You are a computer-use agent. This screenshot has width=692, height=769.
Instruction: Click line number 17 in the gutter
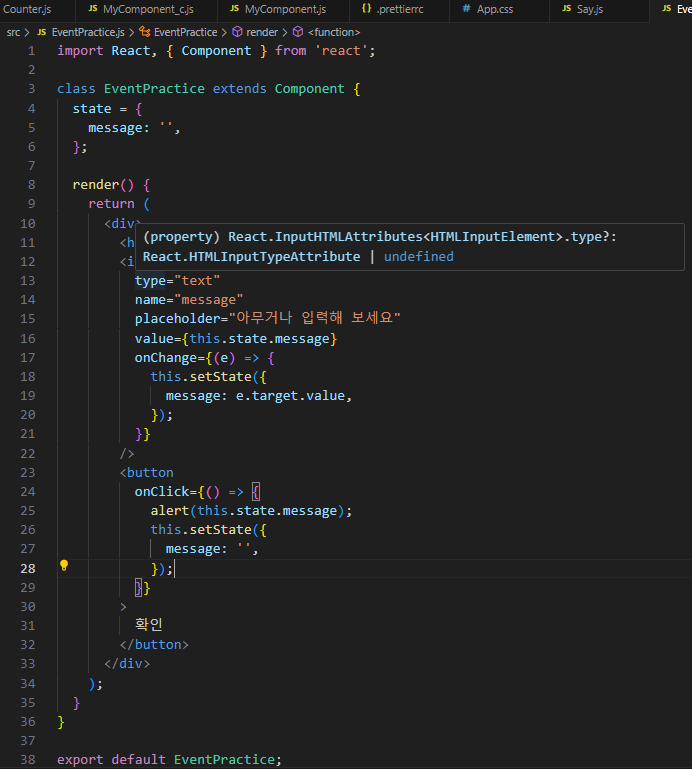[x=27, y=358]
